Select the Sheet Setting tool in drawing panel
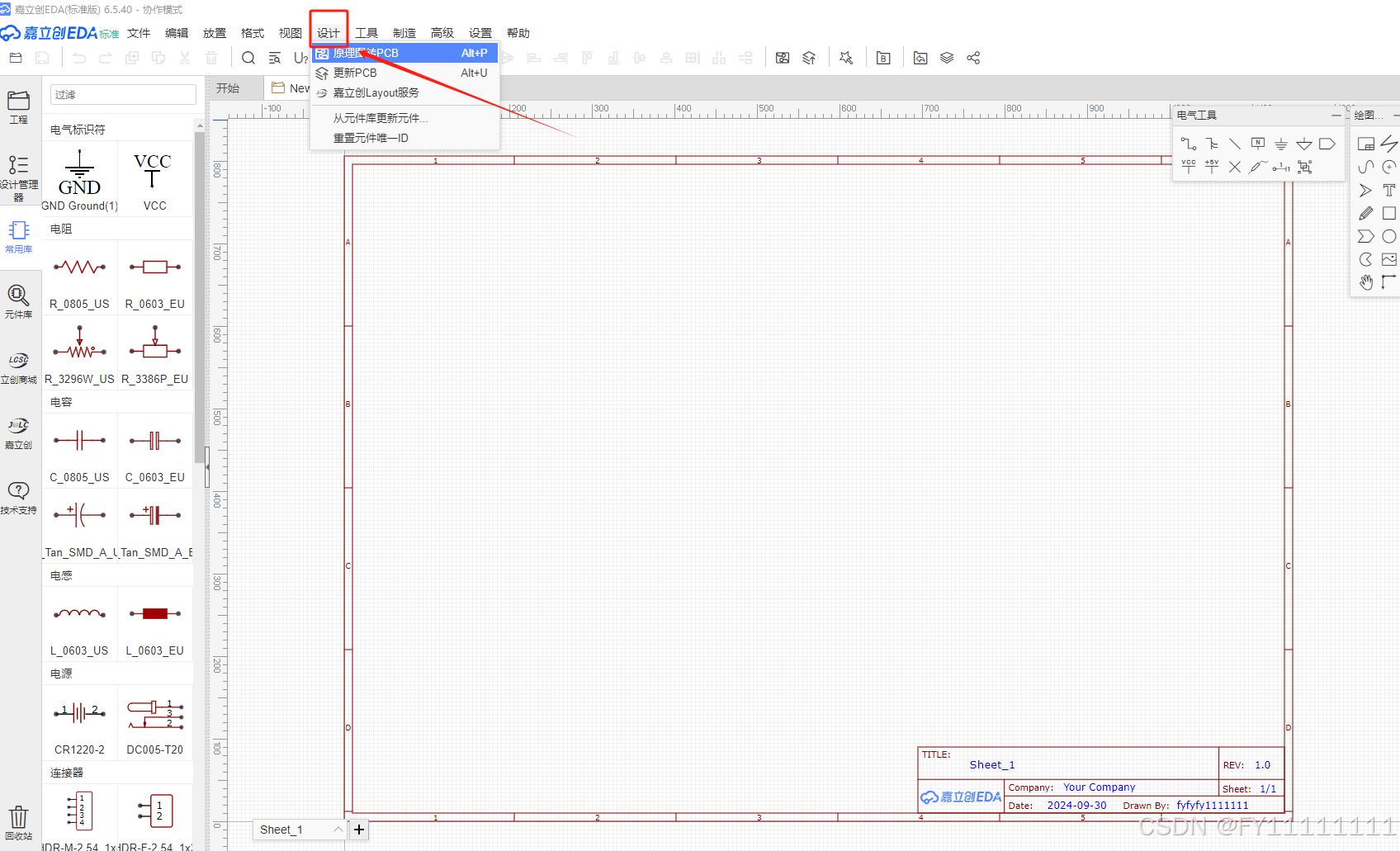 click(x=1366, y=144)
